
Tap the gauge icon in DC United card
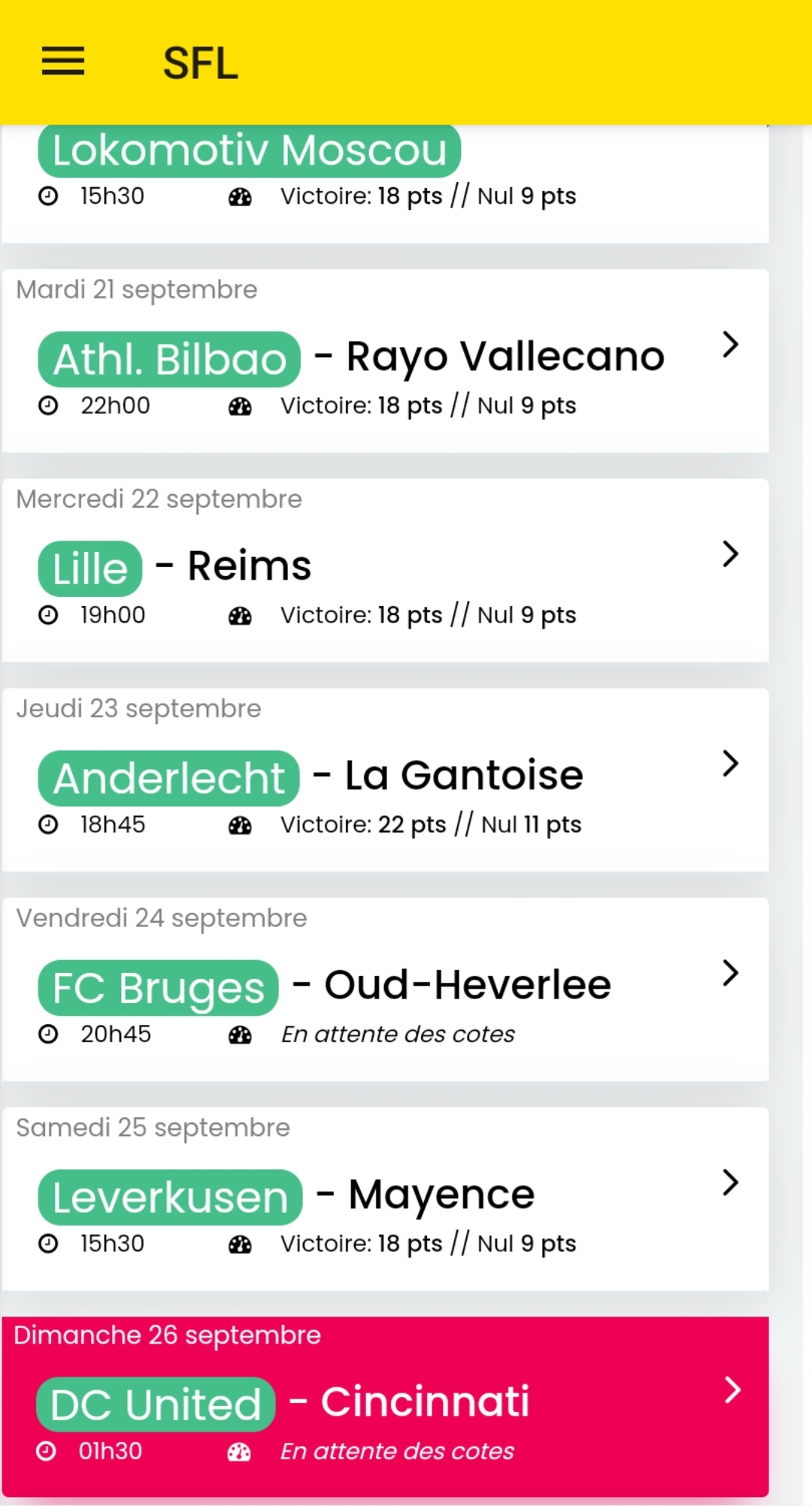coord(239,1452)
